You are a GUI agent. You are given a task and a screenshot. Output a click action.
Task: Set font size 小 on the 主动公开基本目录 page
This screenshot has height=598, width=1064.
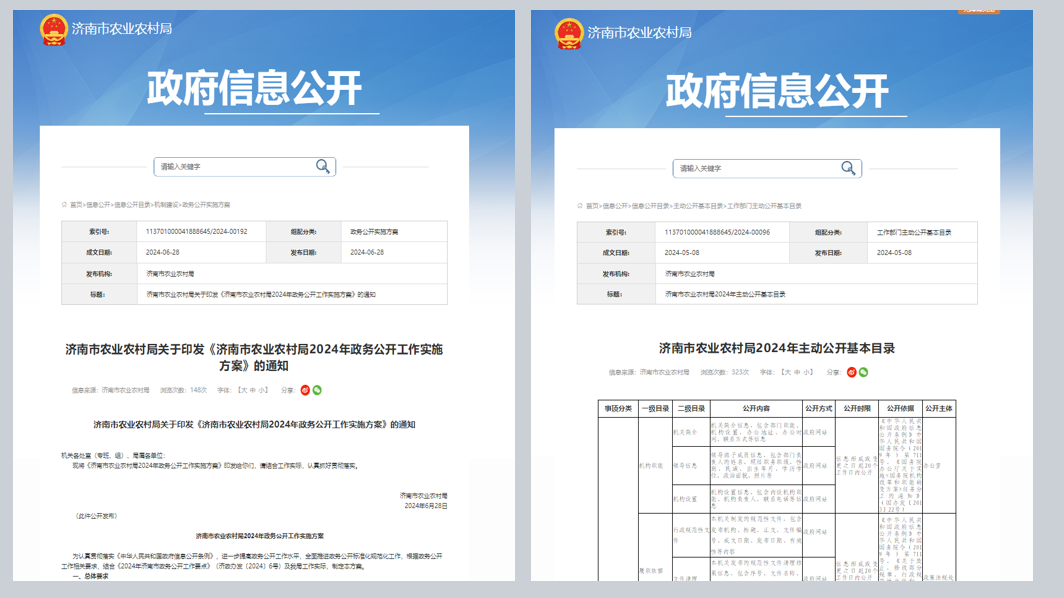pyautogui.click(x=807, y=372)
